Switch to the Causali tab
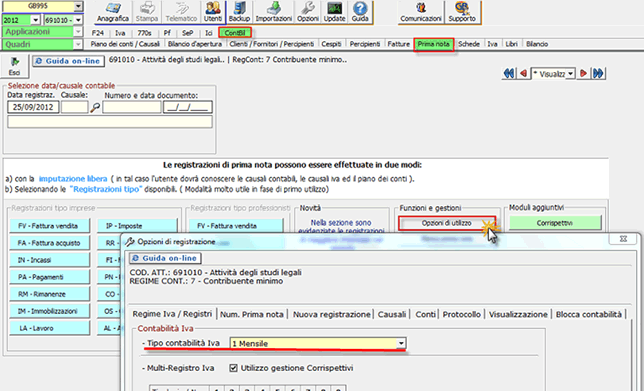The image size is (644, 391). pyautogui.click(x=392, y=314)
